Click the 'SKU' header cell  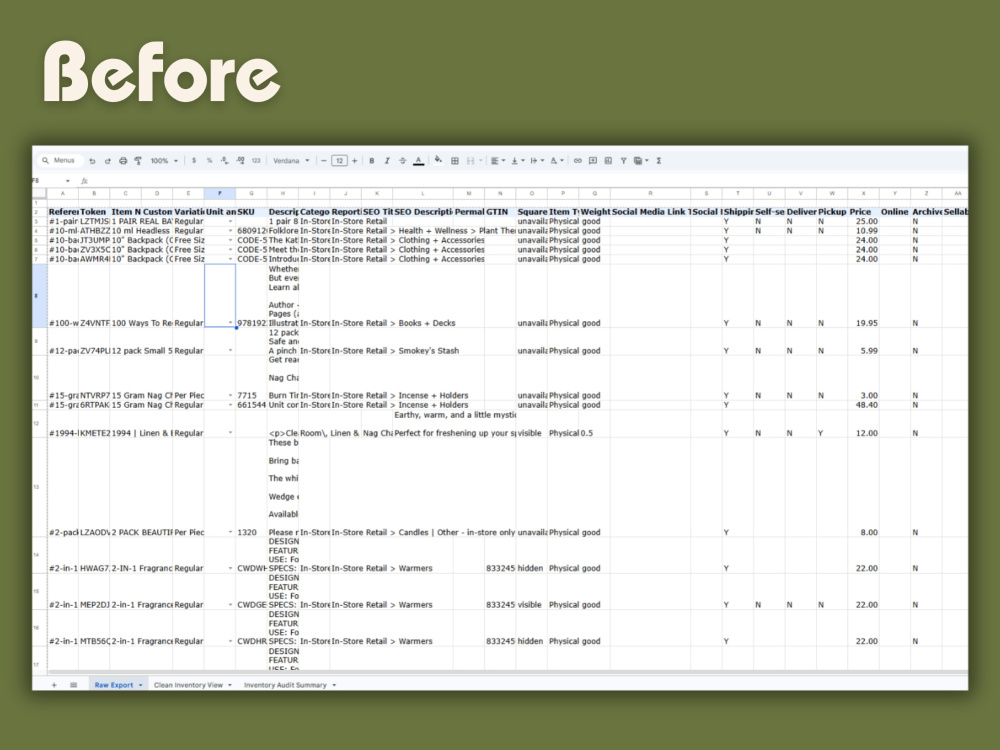(x=251, y=212)
